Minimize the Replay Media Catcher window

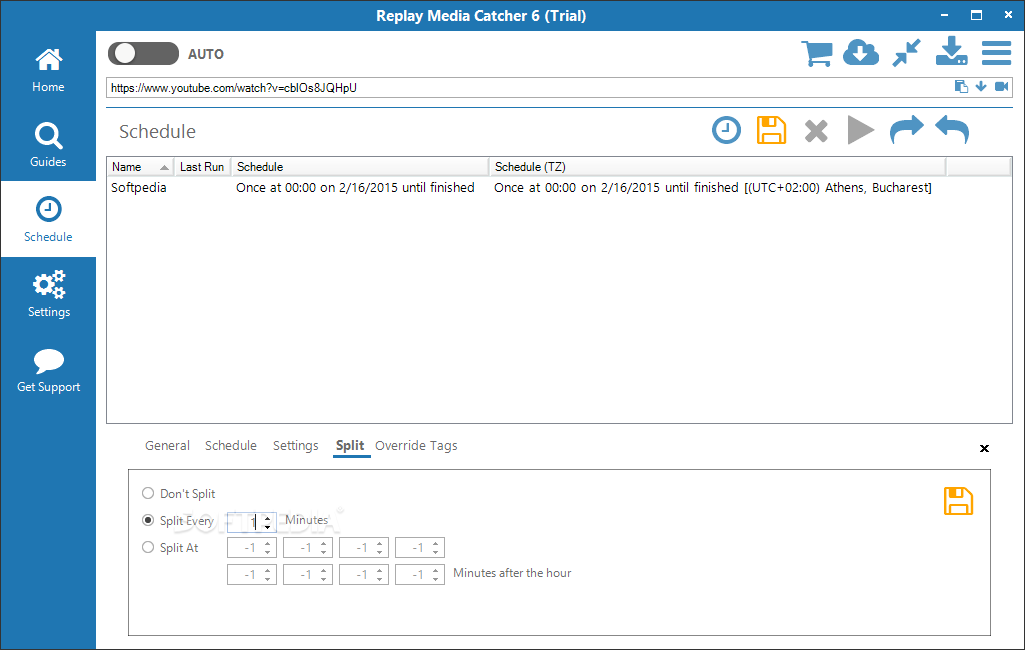click(x=945, y=15)
